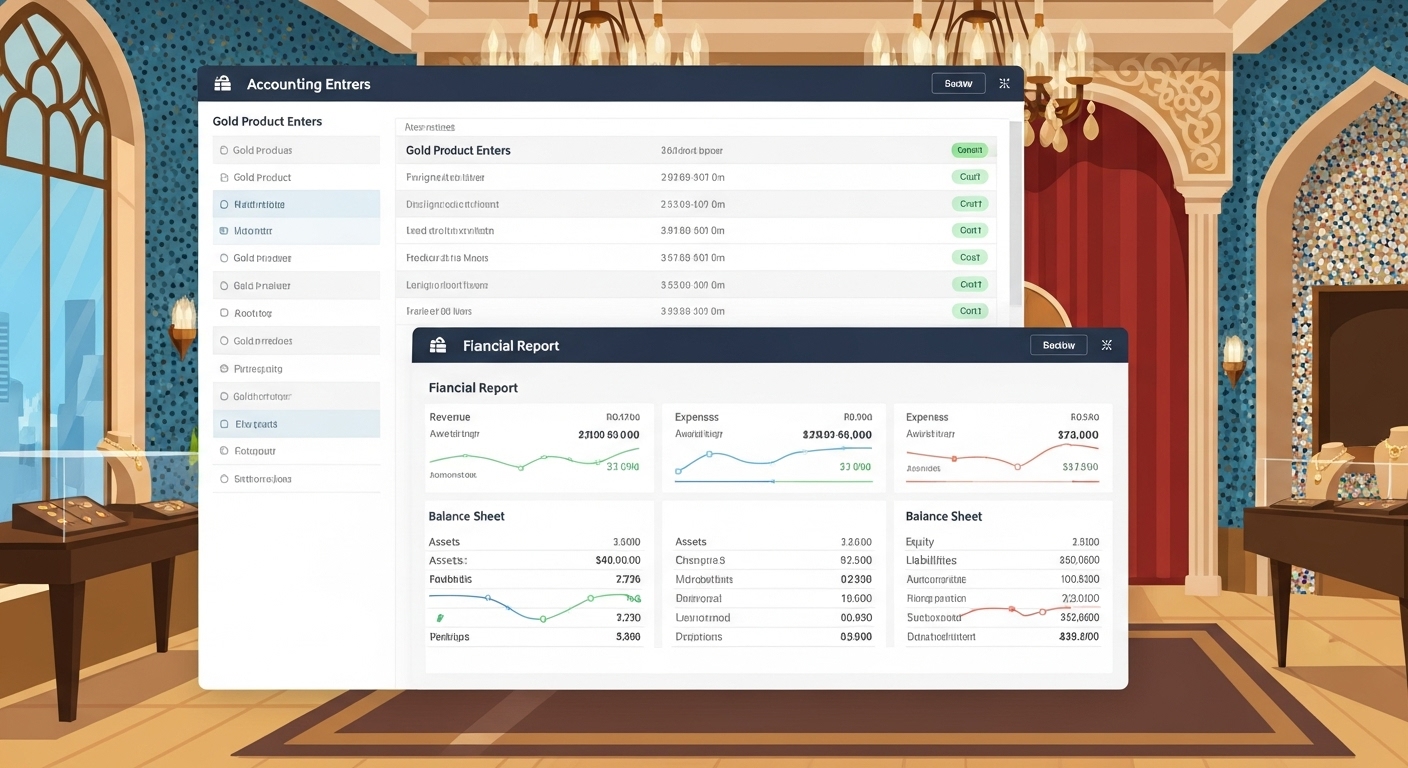Click the expand icon in Accounting Entrers header

(x=1004, y=84)
